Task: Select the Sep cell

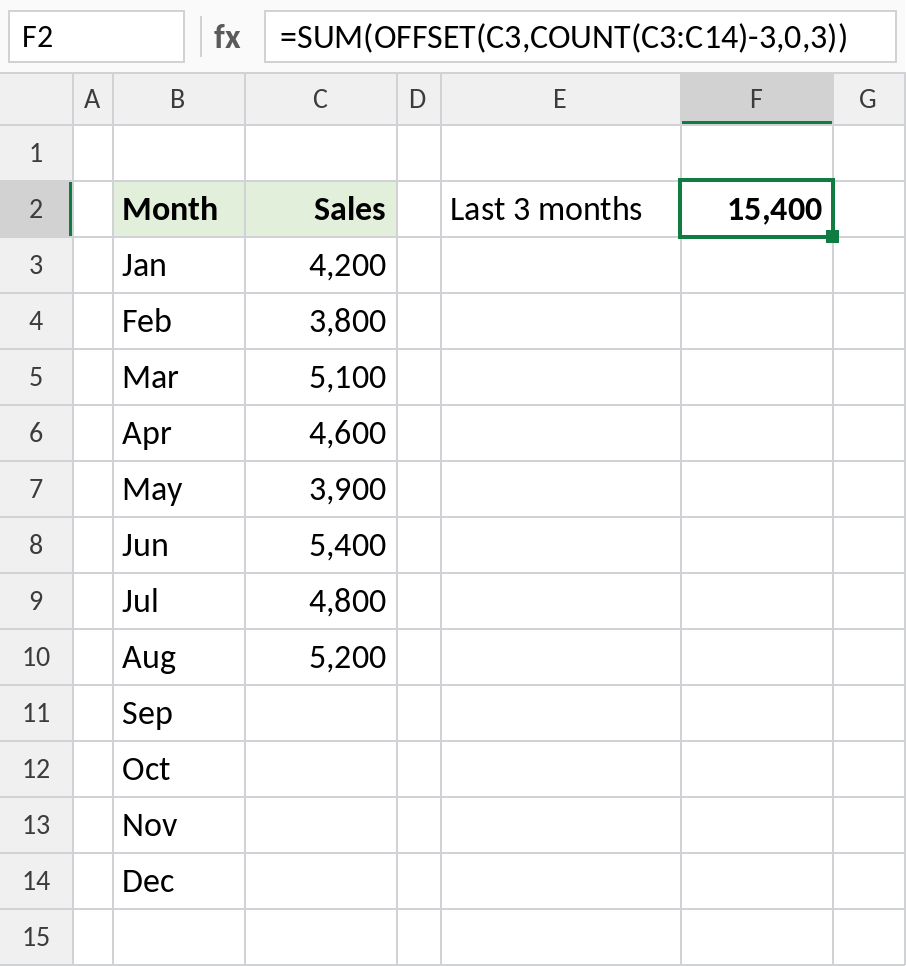Action: (179, 713)
